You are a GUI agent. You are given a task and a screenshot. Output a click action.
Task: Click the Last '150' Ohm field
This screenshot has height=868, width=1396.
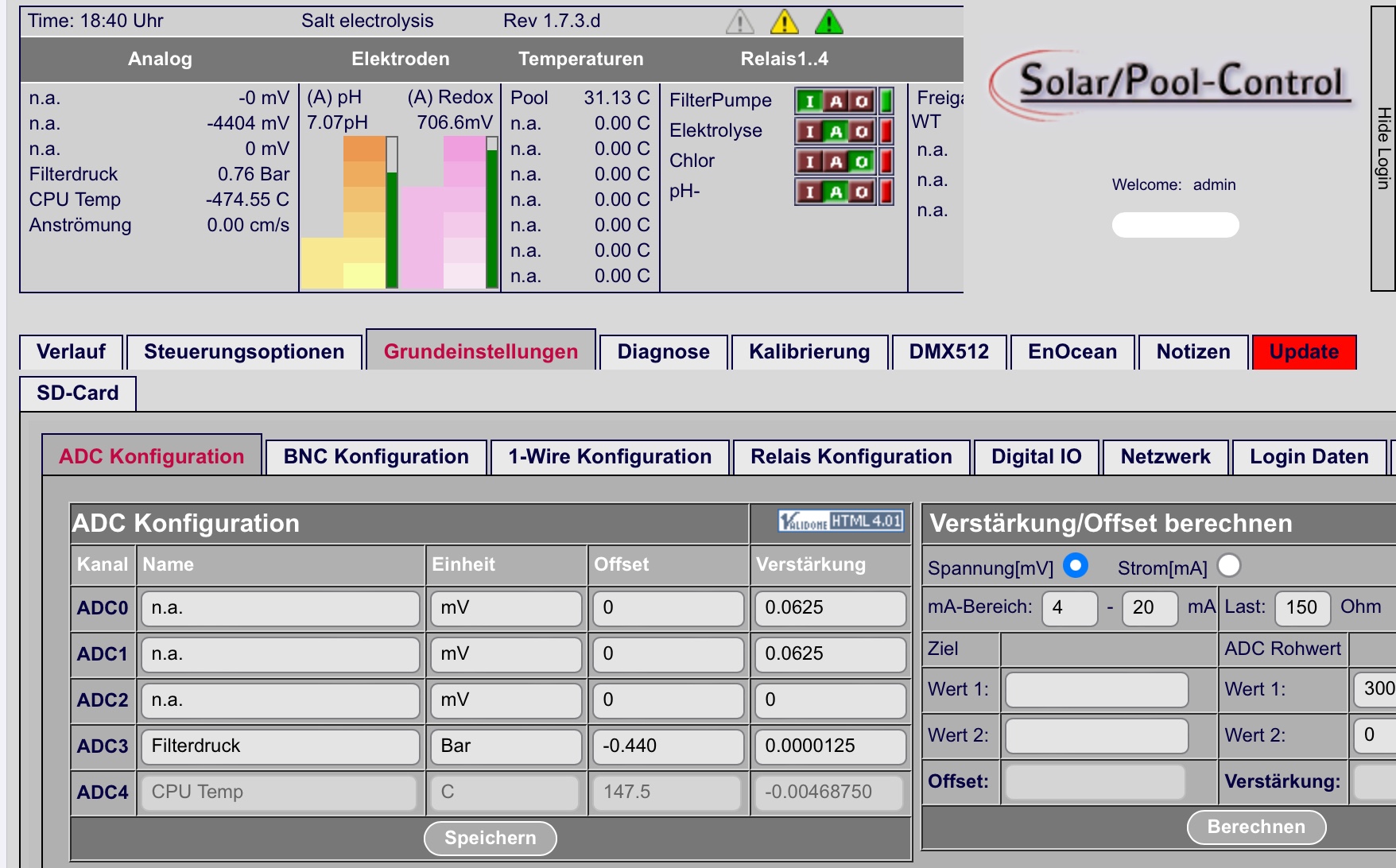(x=1302, y=608)
